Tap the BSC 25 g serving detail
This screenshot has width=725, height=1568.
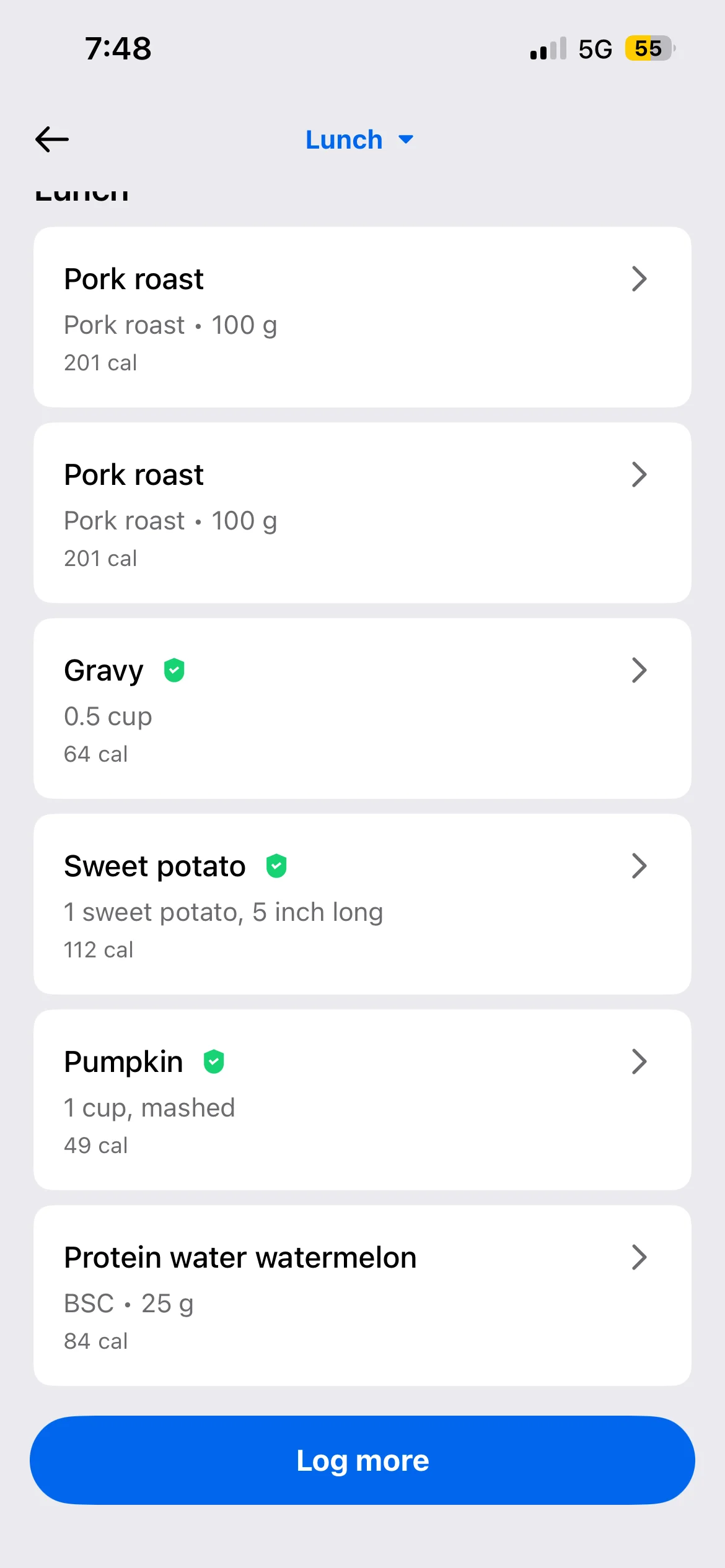click(x=129, y=1304)
